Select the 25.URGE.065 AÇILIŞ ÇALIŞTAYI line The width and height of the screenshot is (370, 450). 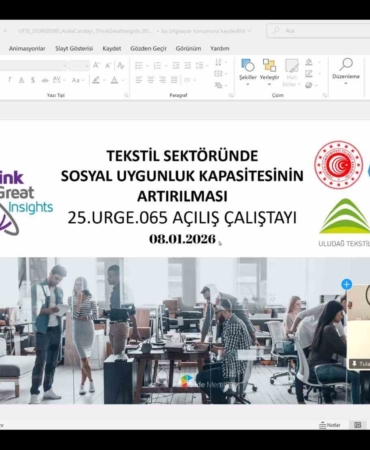point(182,218)
